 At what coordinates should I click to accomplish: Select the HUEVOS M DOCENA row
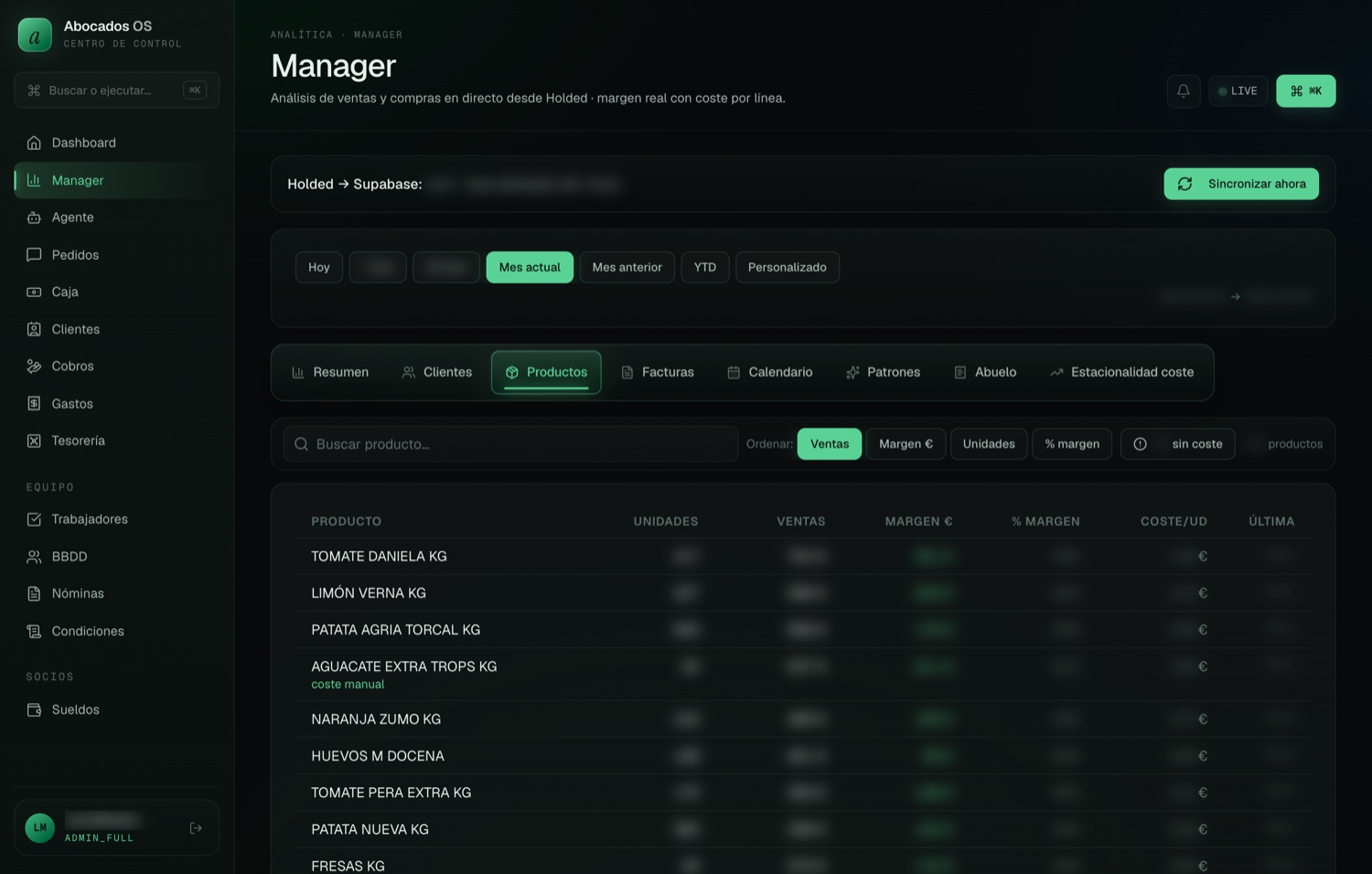(804, 756)
